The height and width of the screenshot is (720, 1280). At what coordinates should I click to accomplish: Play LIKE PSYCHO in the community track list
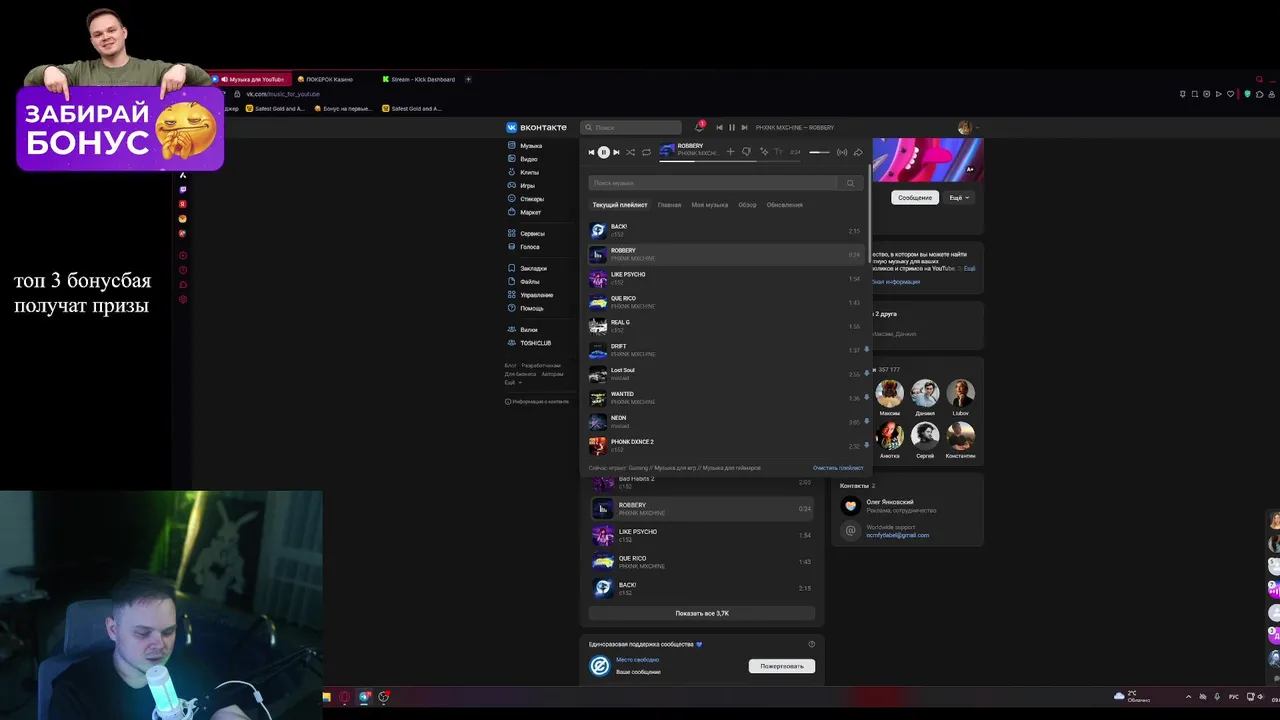[702, 536]
